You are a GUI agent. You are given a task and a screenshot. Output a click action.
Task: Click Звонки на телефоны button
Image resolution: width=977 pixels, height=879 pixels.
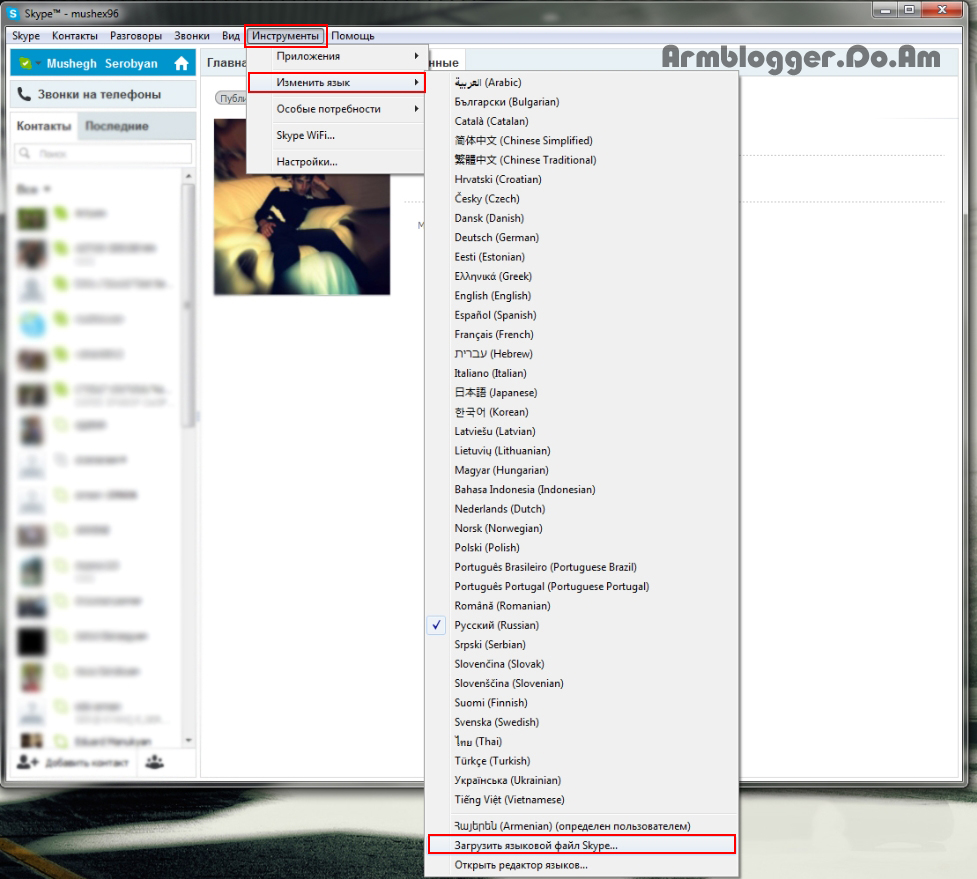coord(103,95)
